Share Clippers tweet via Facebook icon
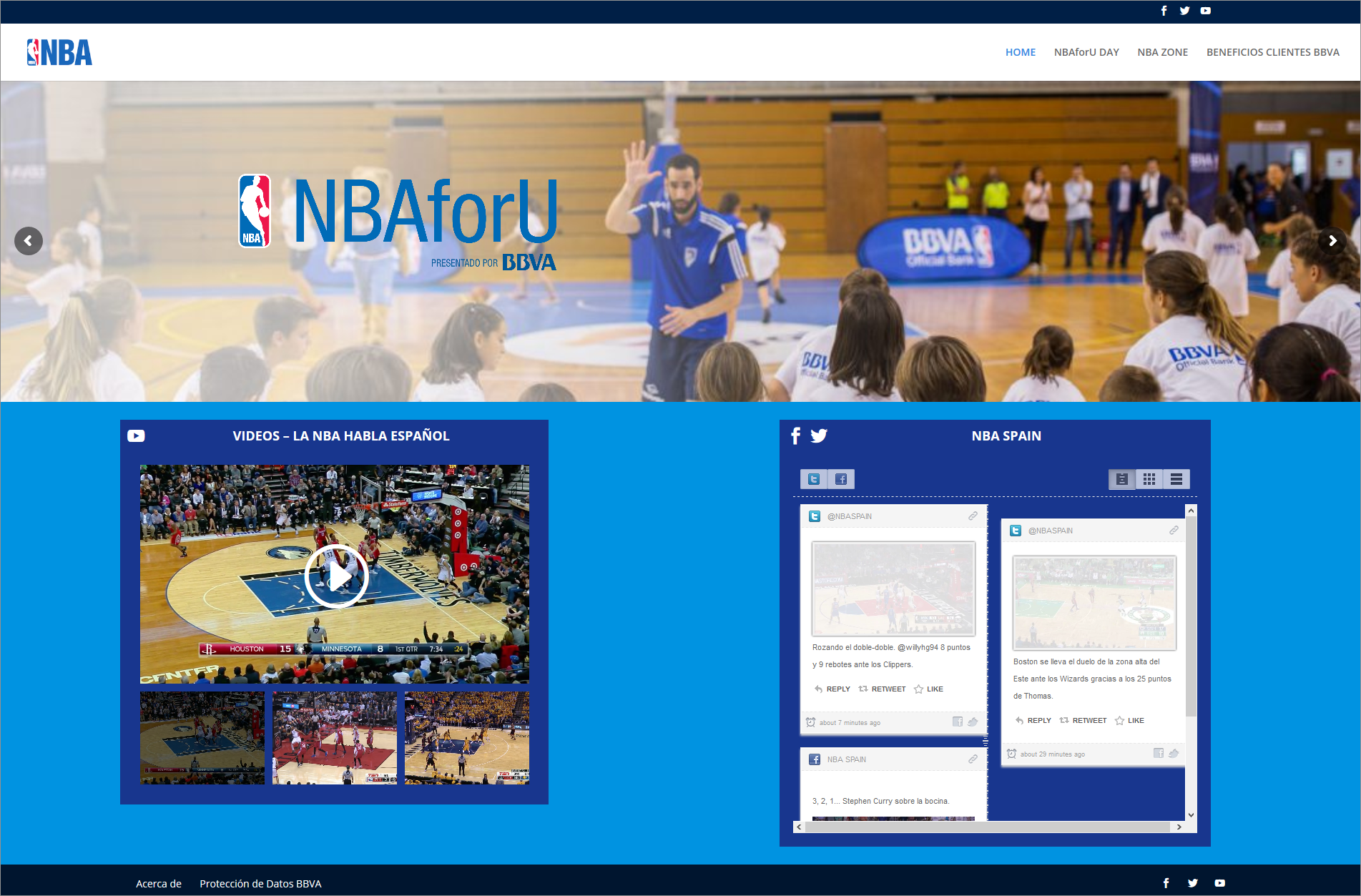The image size is (1361, 896). click(x=958, y=722)
